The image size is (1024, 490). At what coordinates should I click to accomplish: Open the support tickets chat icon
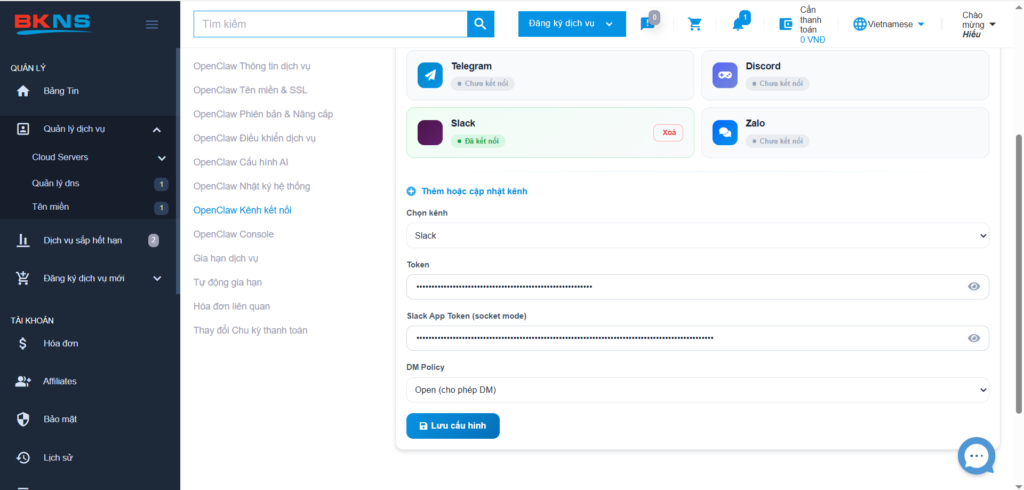(x=648, y=24)
